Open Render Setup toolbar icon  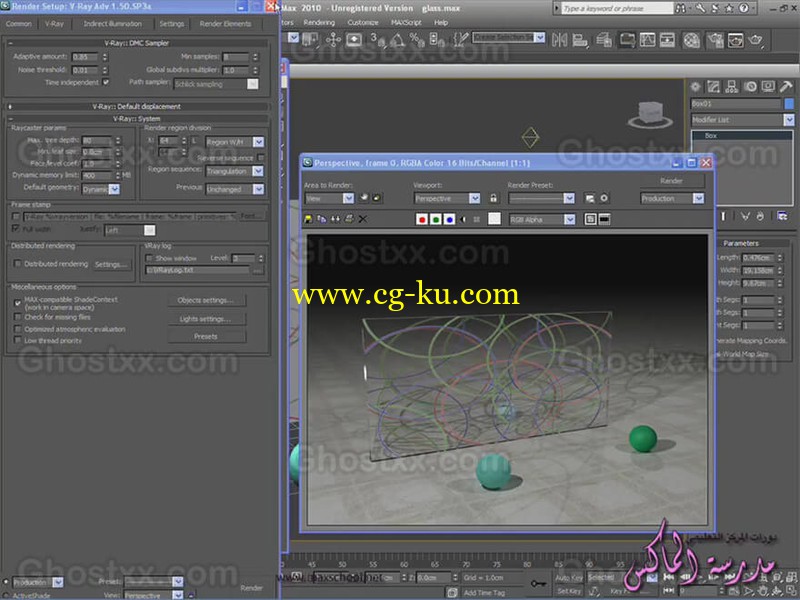715,40
